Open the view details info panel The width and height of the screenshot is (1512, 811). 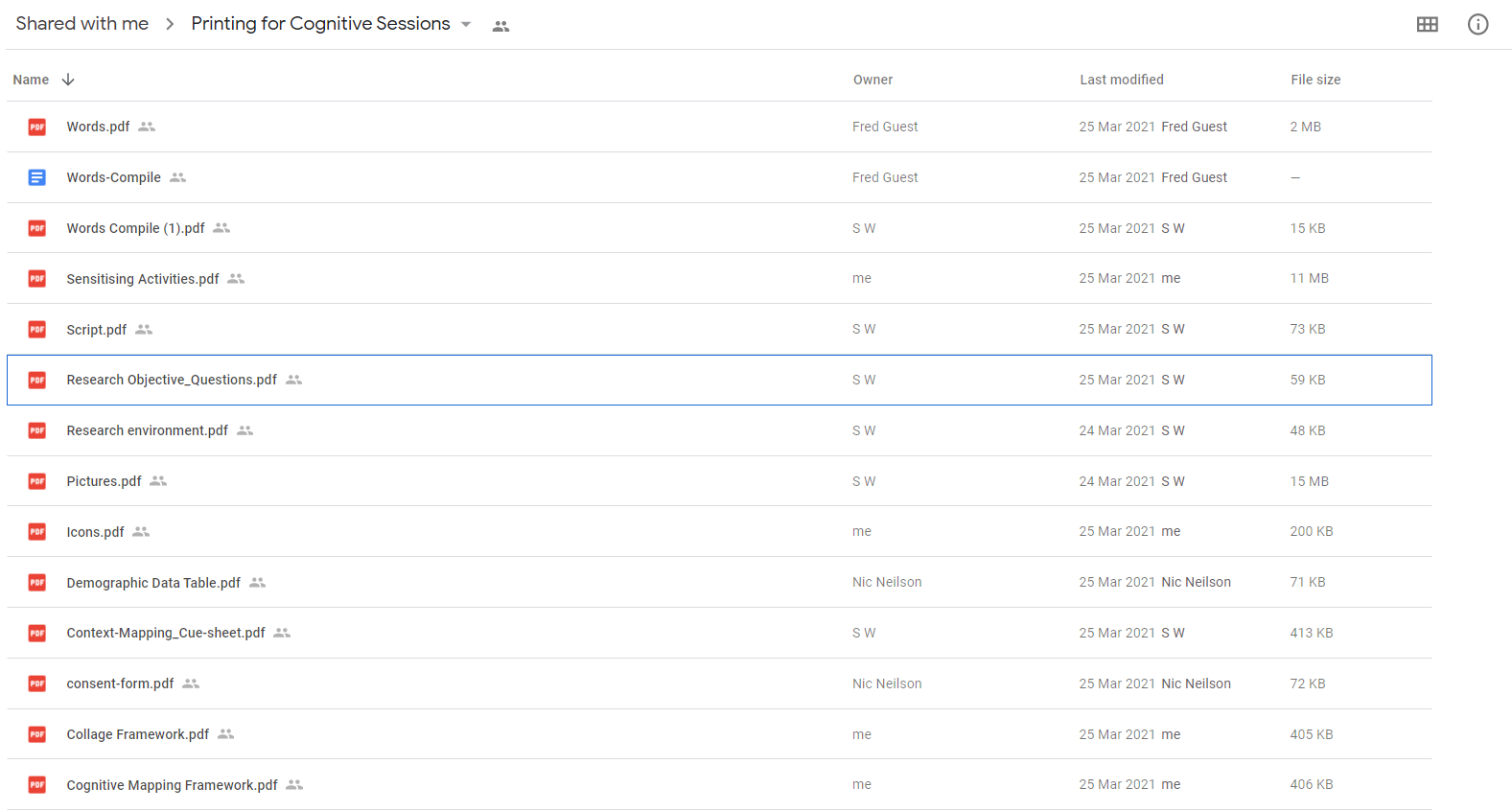coord(1477,25)
